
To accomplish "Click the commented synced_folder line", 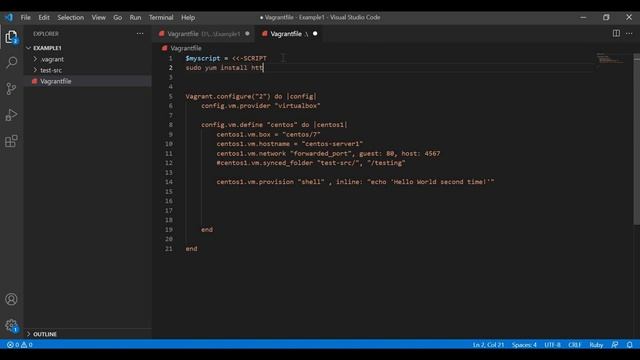I will click(x=311, y=163).
